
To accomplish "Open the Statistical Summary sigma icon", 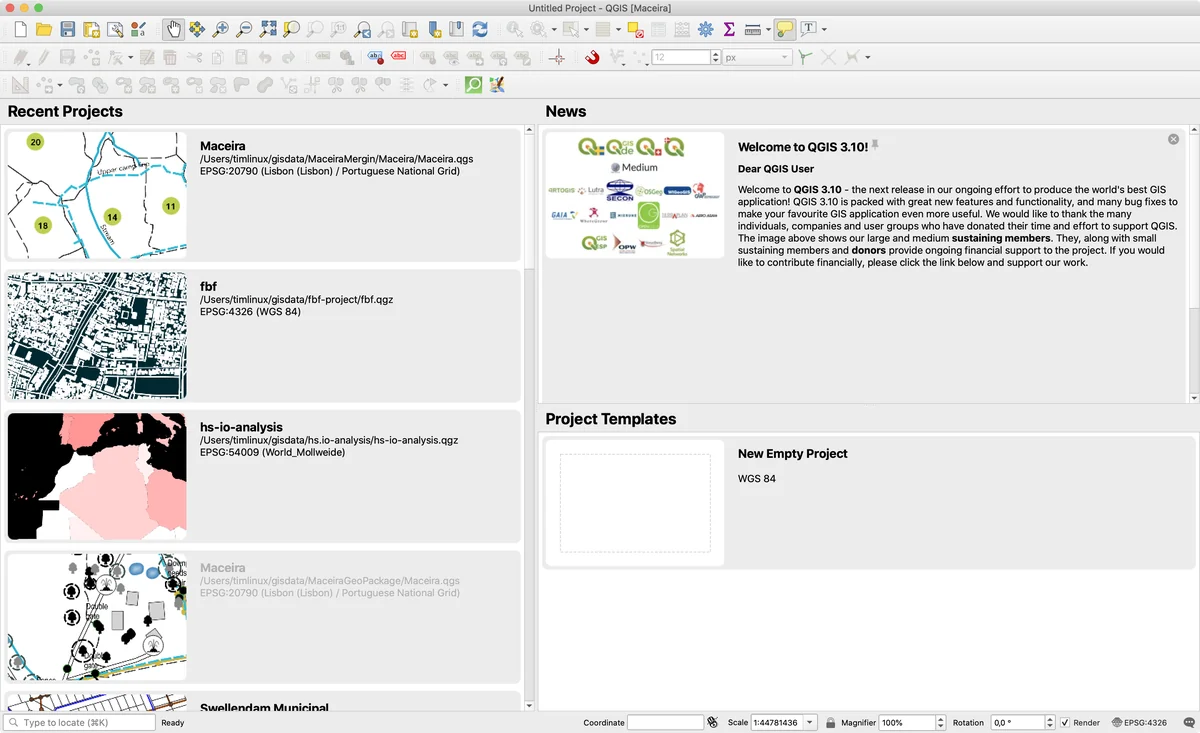I will click(x=729, y=30).
